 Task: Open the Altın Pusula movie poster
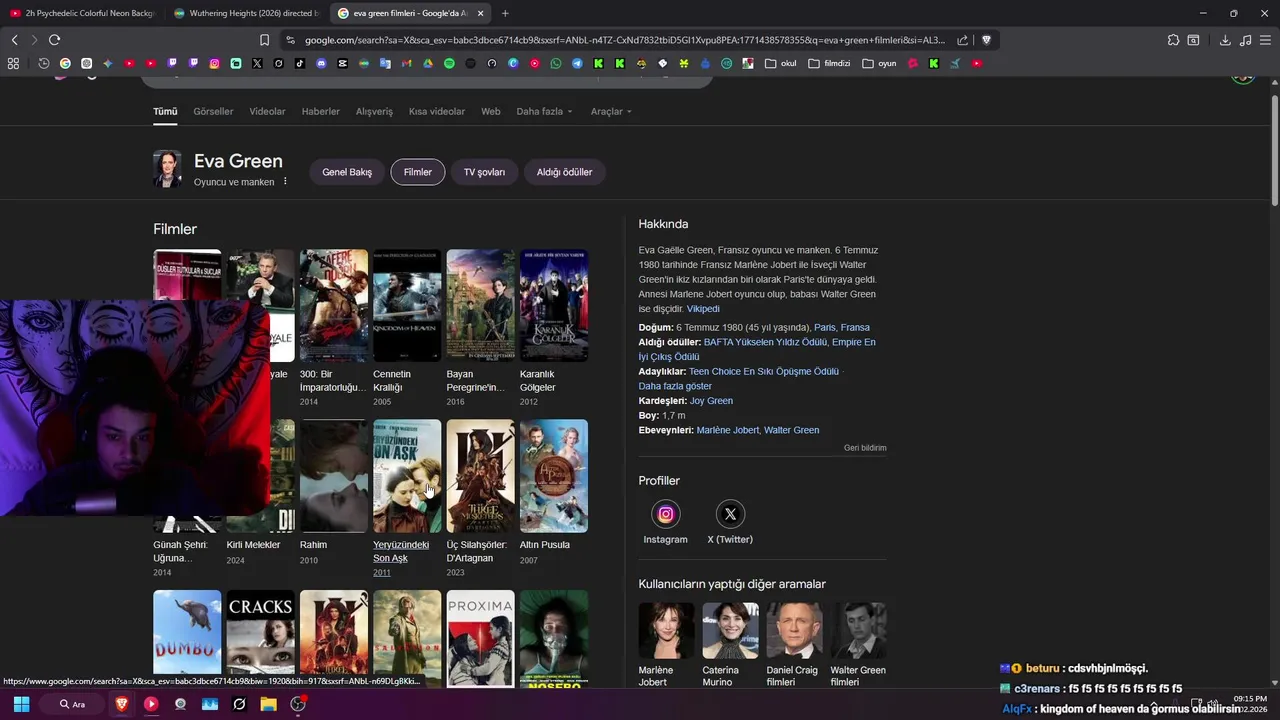tap(554, 476)
